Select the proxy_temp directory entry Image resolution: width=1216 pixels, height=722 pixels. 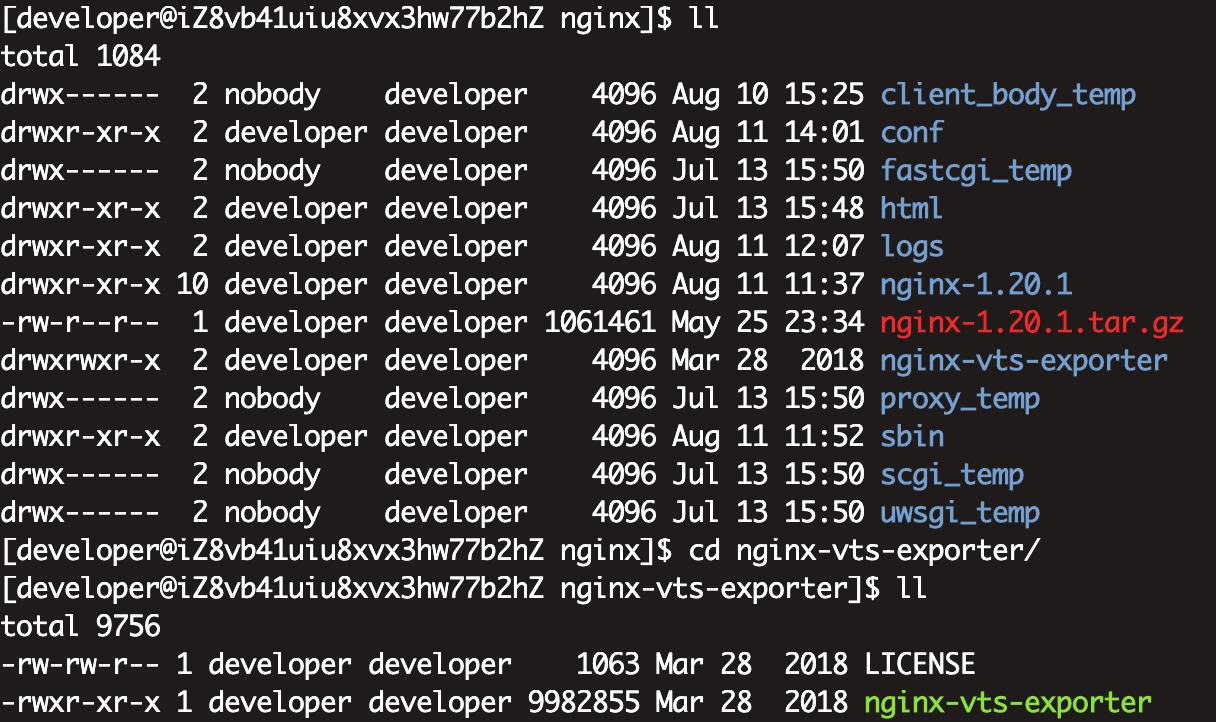[x=958, y=398]
